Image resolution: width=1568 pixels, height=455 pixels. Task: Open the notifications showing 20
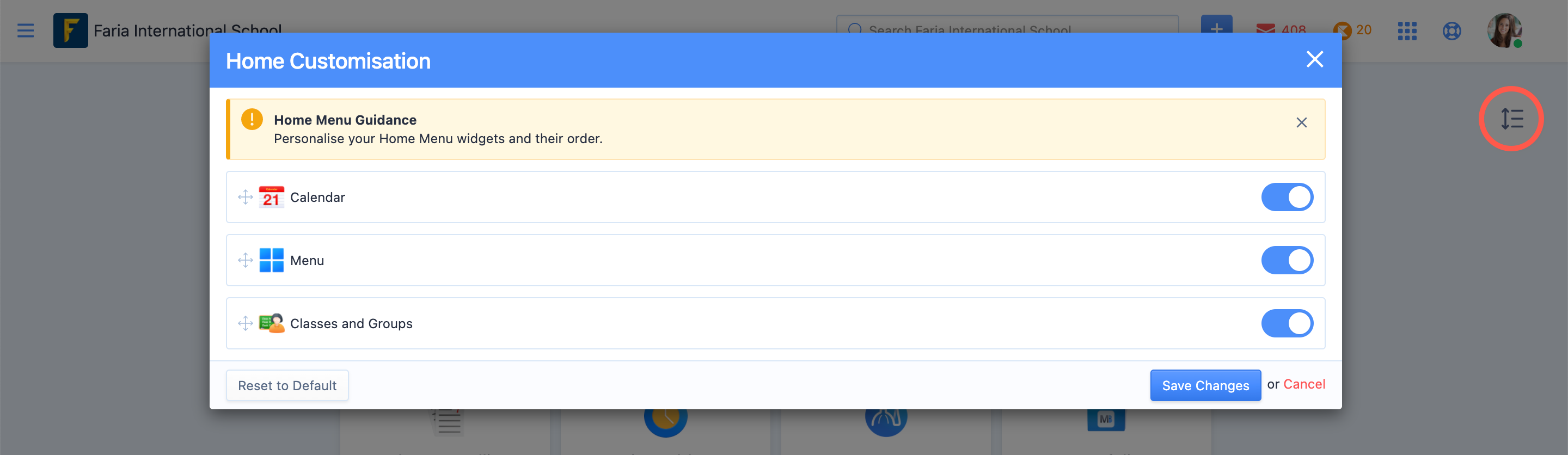pyautogui.click(x=1352, y=30)
